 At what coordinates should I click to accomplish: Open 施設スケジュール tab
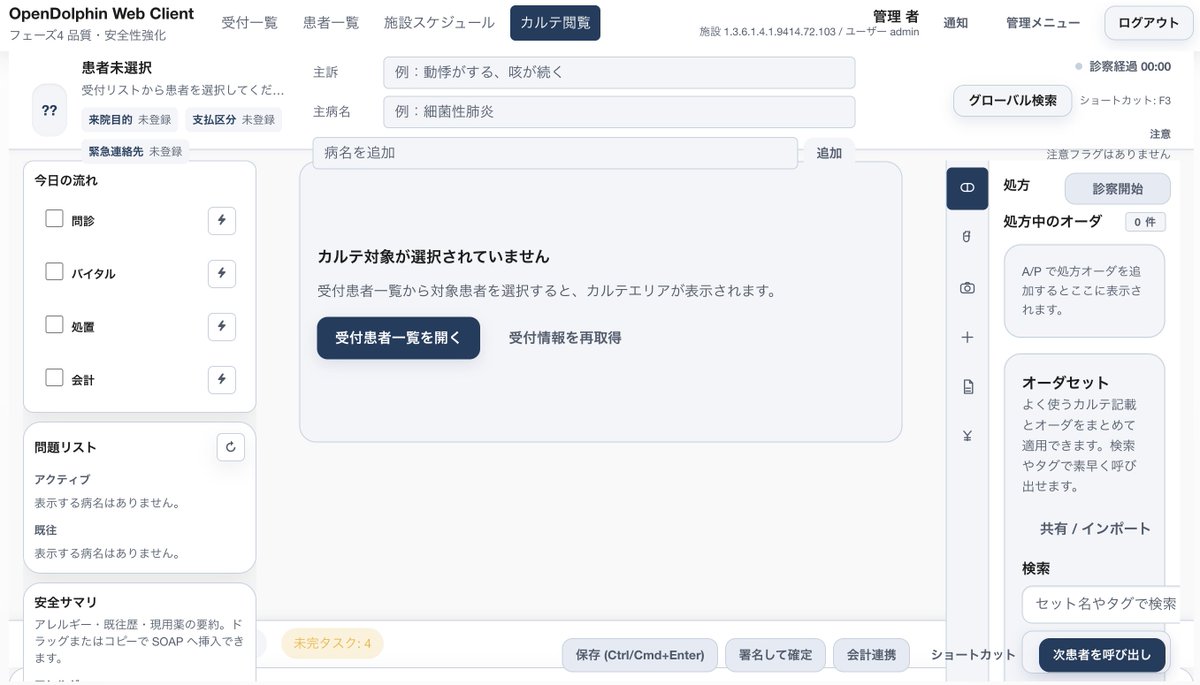439,22
